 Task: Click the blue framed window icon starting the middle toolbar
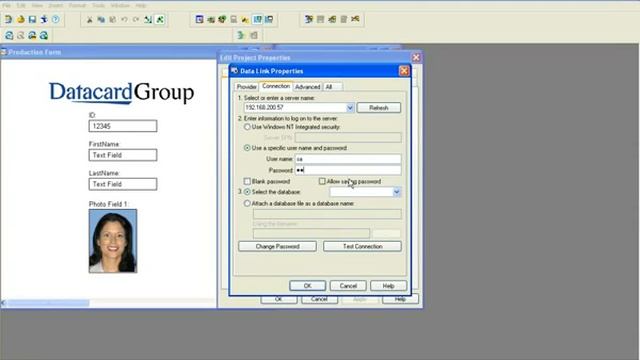click(x=199, y=19)
